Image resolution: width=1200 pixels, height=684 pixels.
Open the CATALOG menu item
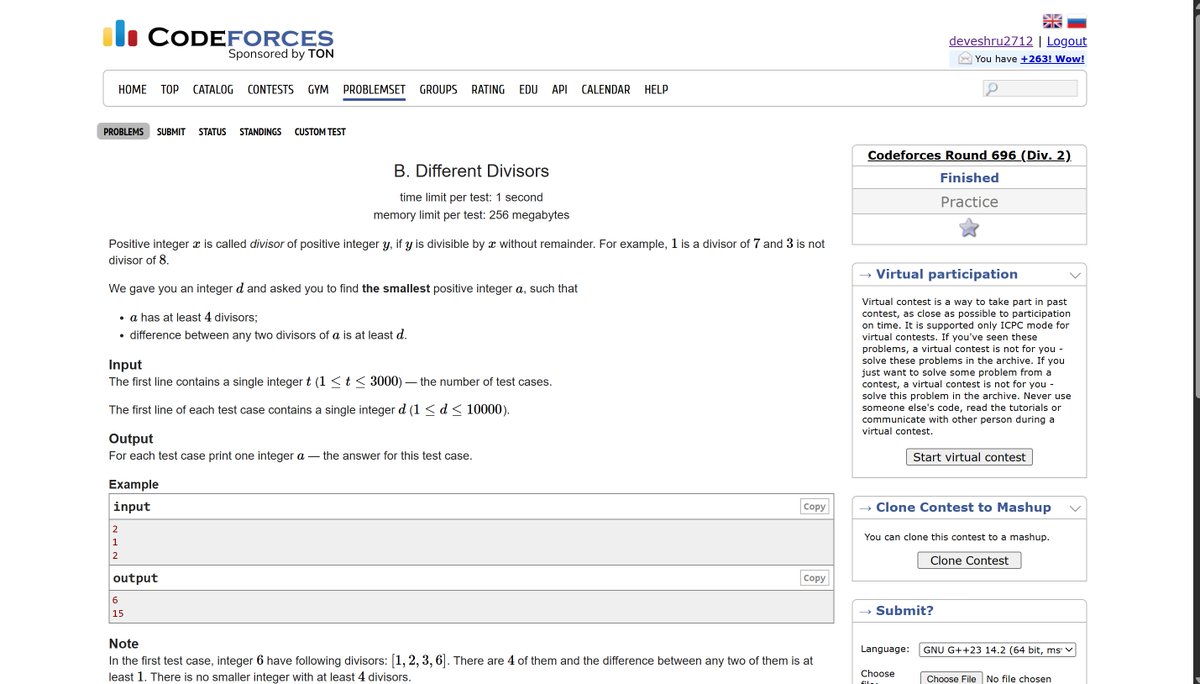tap(213, 89)
